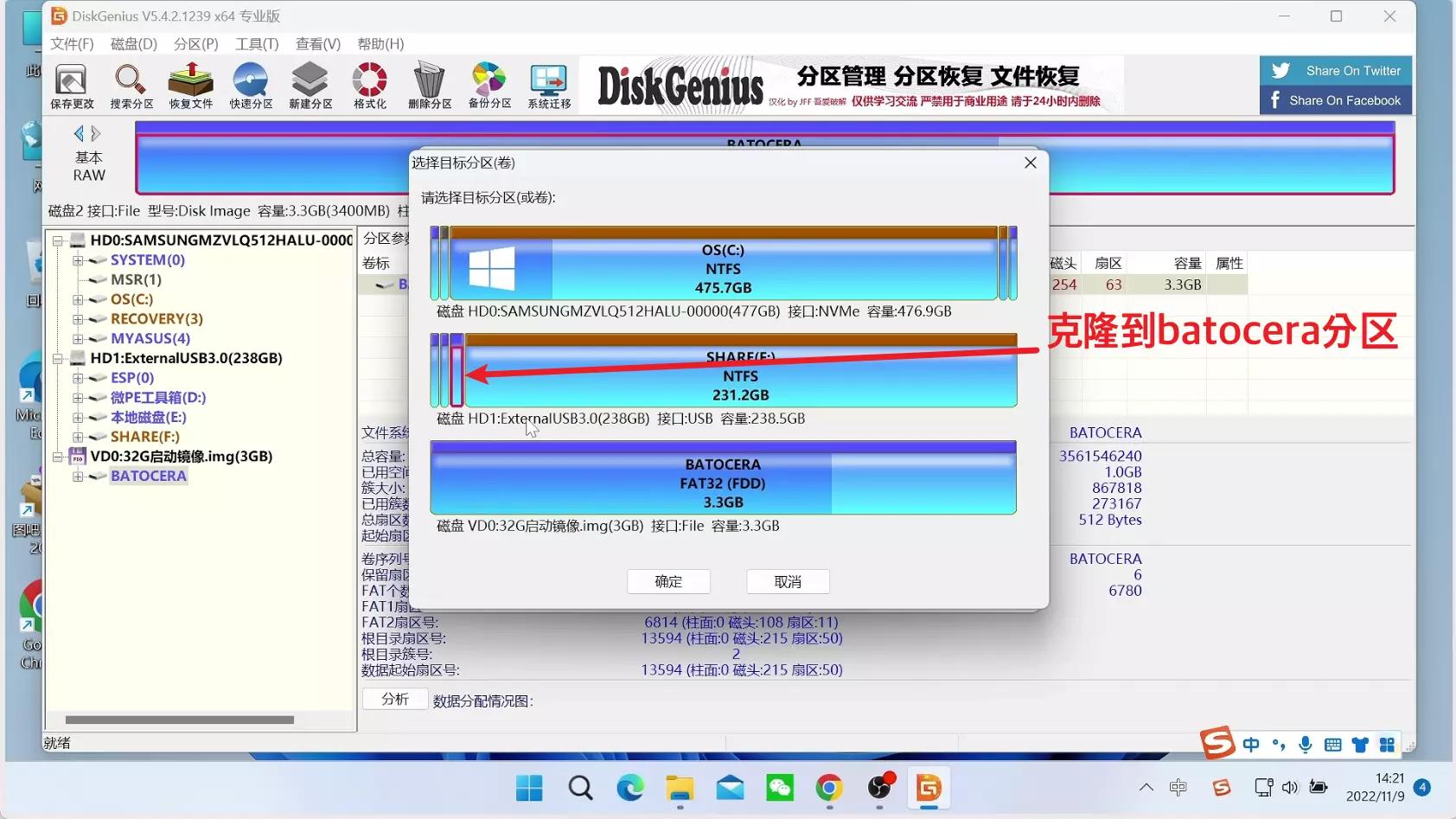Expand the RECOVERY(3) tree node
The image size is (1456, 819).
point(78,318)
